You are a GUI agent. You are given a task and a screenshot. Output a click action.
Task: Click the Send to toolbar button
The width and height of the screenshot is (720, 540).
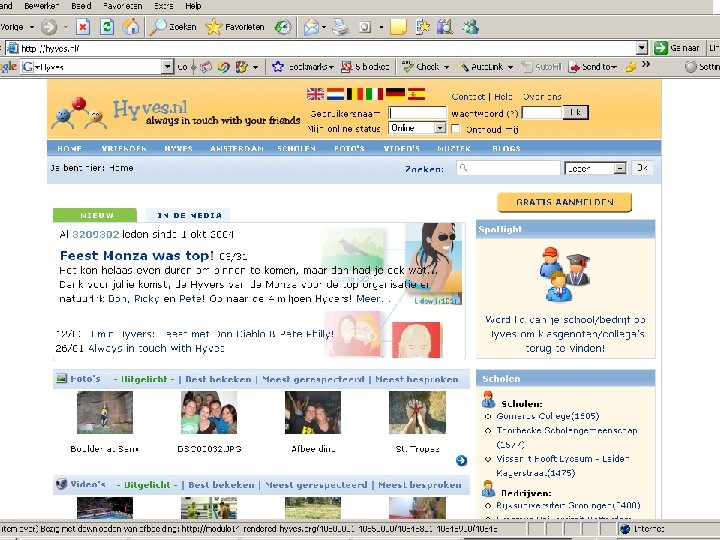coord(592,67)
